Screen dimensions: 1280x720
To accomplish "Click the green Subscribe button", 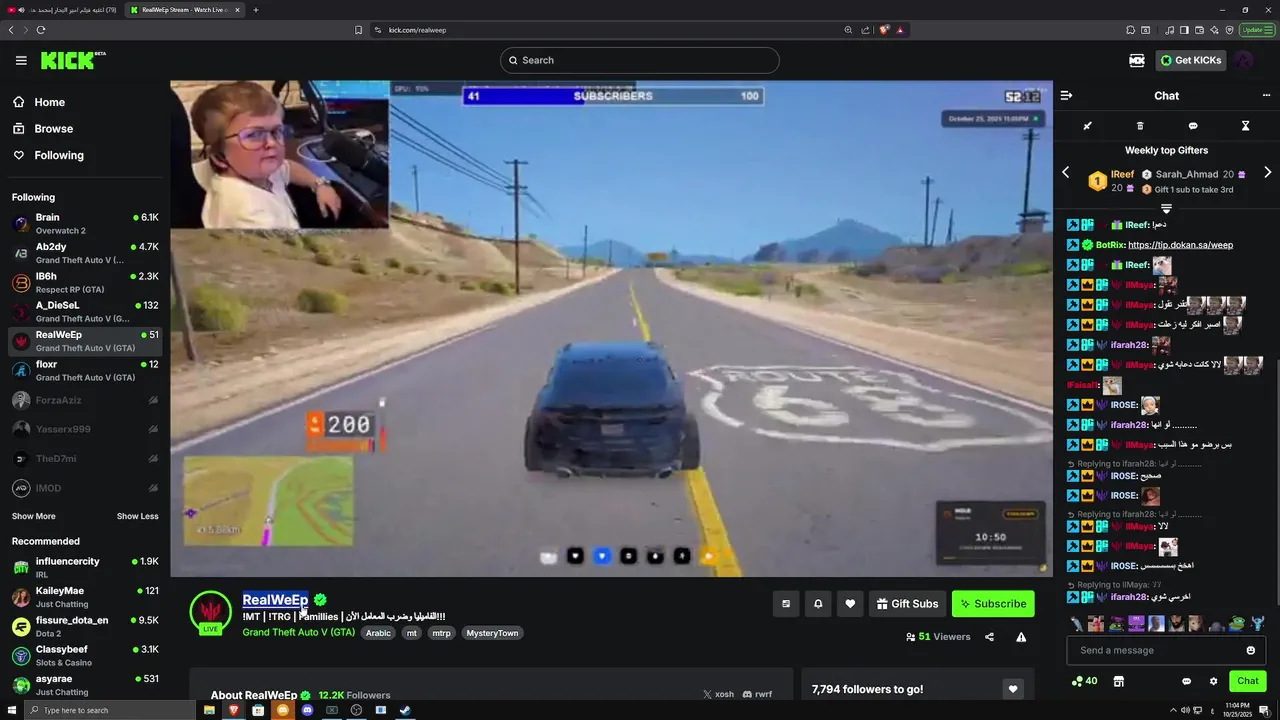I will (993, 604).
